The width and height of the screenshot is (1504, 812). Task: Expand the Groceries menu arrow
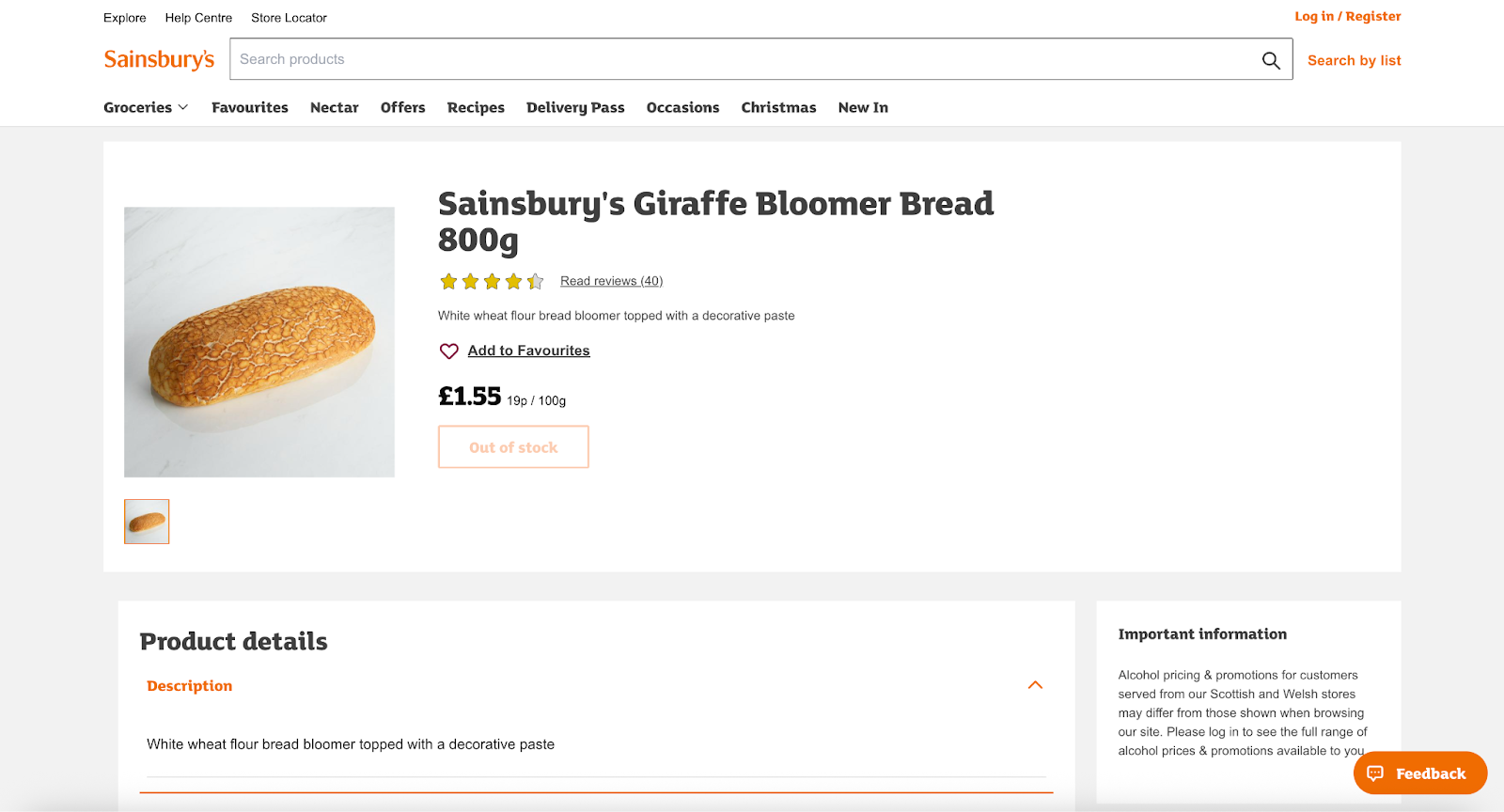coord(184,108)
